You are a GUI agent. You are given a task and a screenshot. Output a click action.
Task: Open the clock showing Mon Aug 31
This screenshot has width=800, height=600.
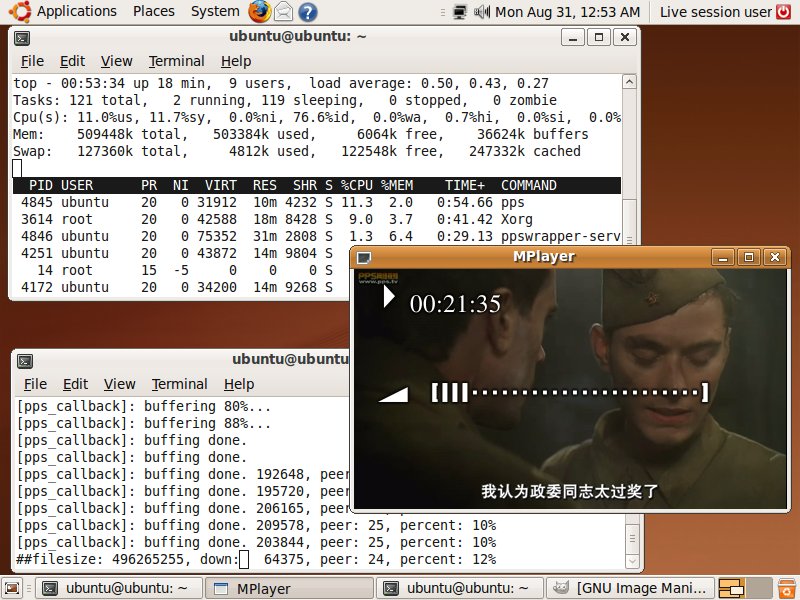[x=567, y=12]
